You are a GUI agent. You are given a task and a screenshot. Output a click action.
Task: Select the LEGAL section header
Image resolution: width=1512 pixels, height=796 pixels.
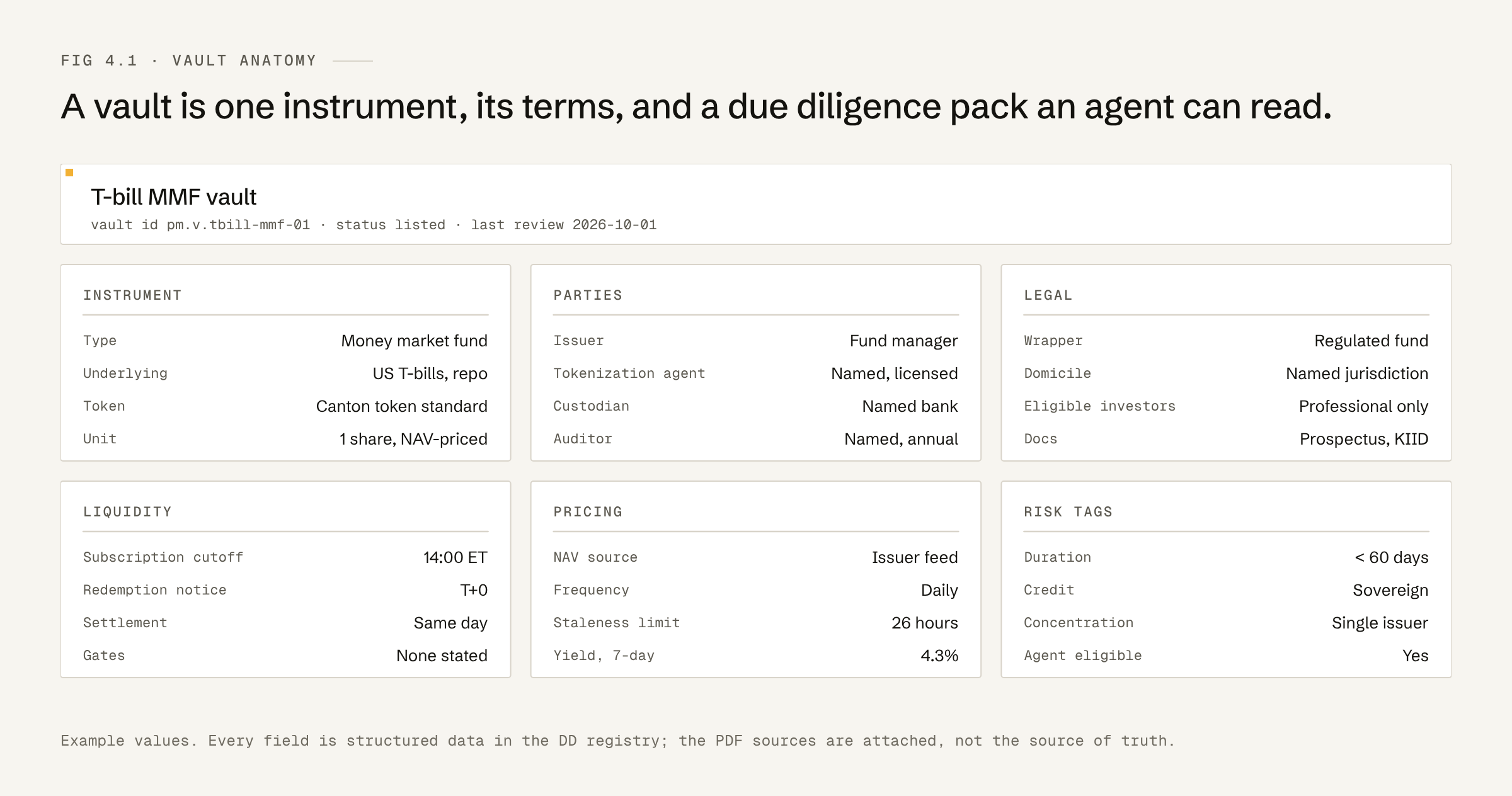(1048, 295)
